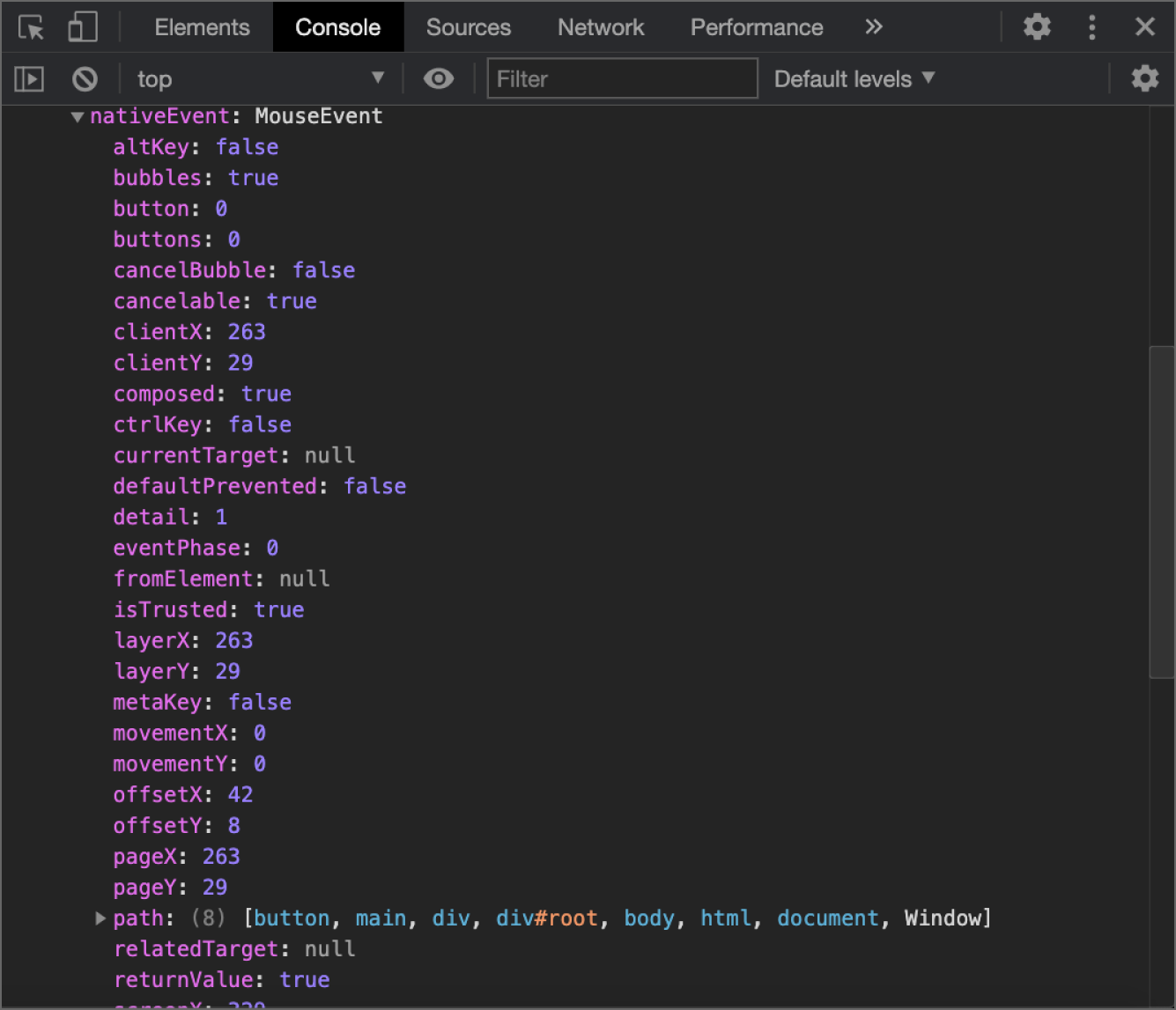1176x1010 pixels.
Task: Show more panels with the chevron button
Action: (x=873, y=27)
